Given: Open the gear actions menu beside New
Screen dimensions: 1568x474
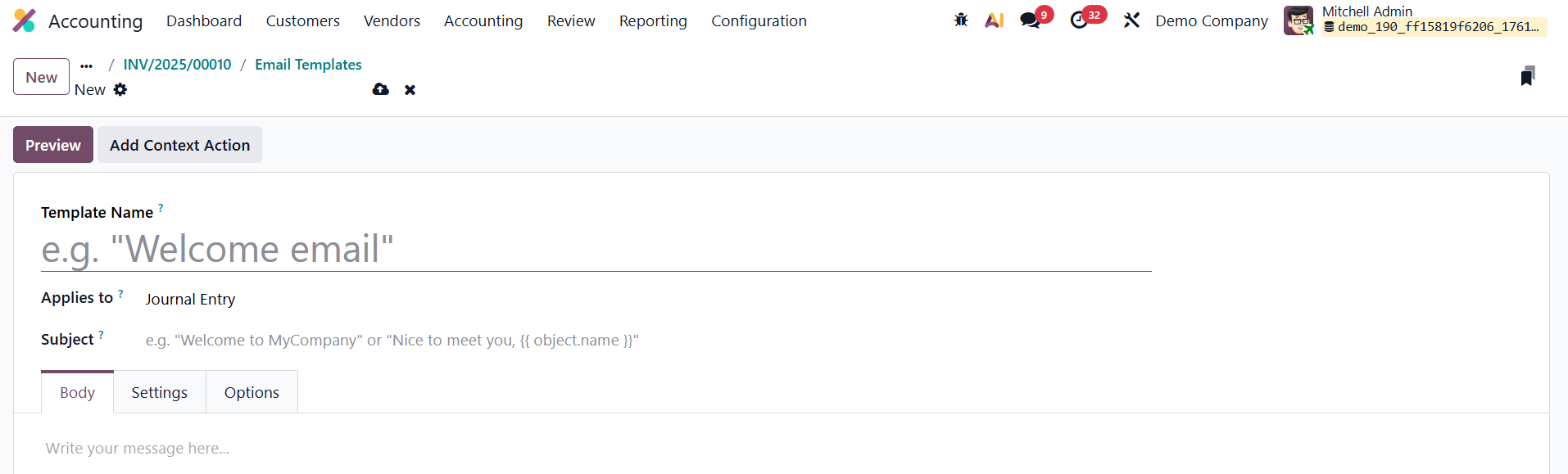Looking at the screenshot, I should coord(120,90).
